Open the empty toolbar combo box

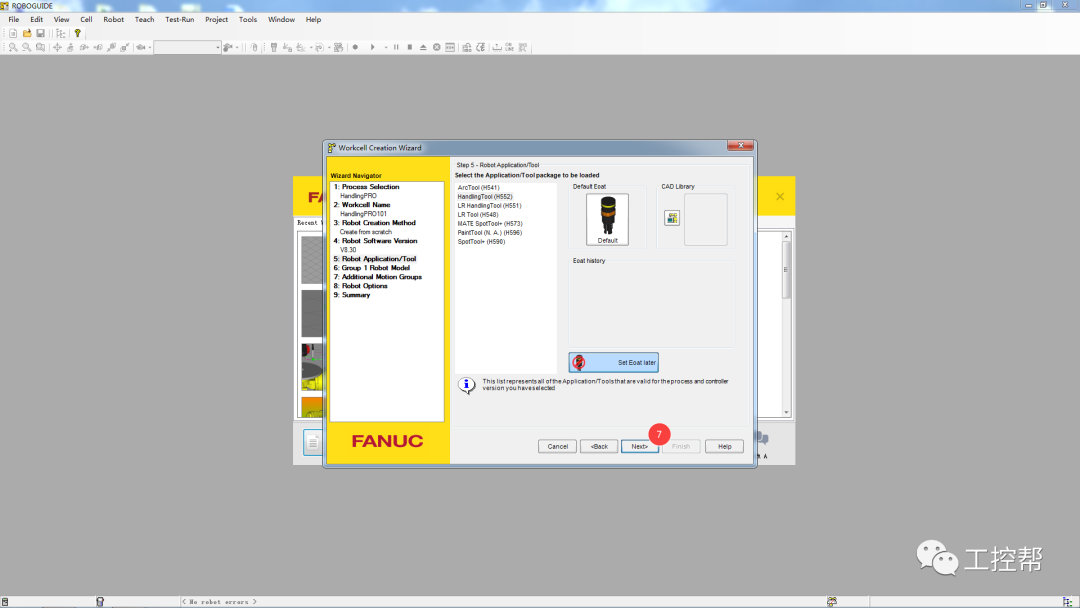(187, 48)
